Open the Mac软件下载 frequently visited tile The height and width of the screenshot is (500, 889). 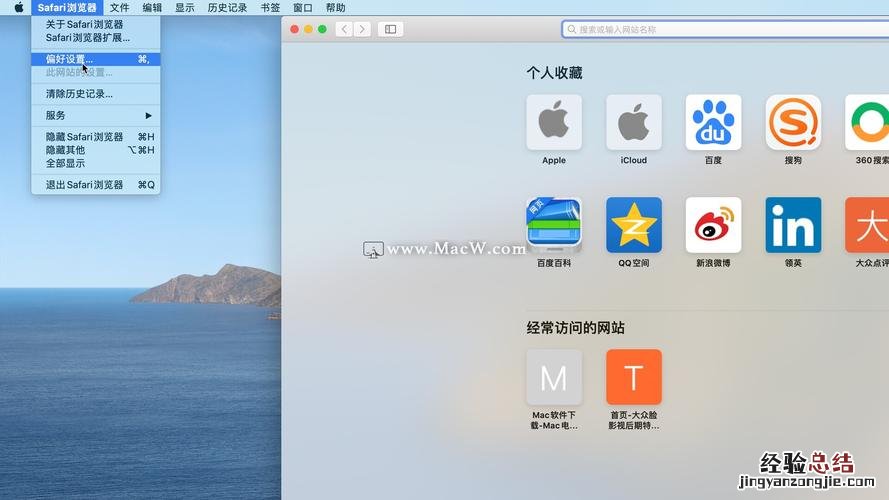click(x=554, y=377)
